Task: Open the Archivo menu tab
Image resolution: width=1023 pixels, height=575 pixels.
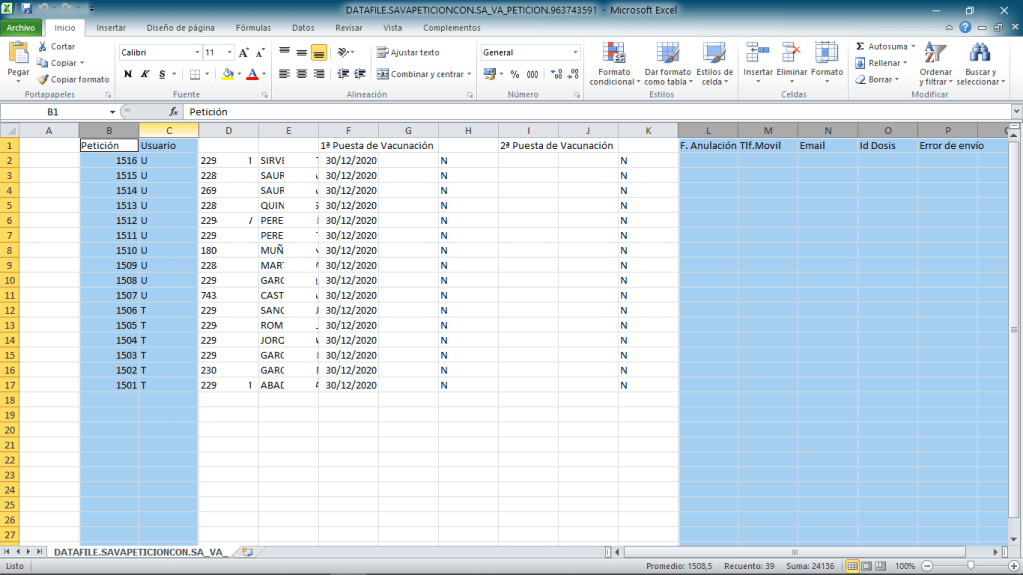Action: (20, 28)
